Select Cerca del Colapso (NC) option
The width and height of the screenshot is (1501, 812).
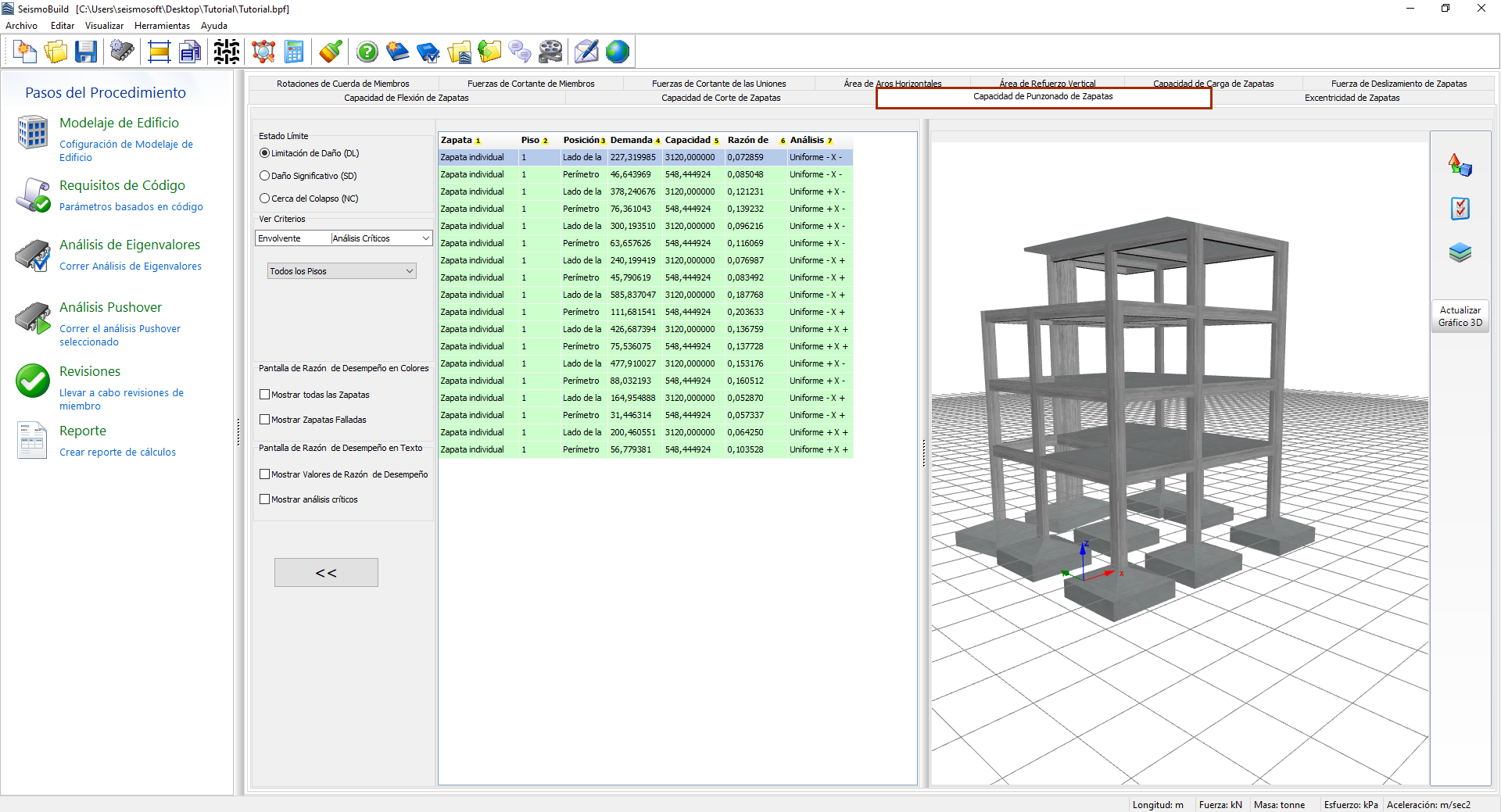point(265,199)
